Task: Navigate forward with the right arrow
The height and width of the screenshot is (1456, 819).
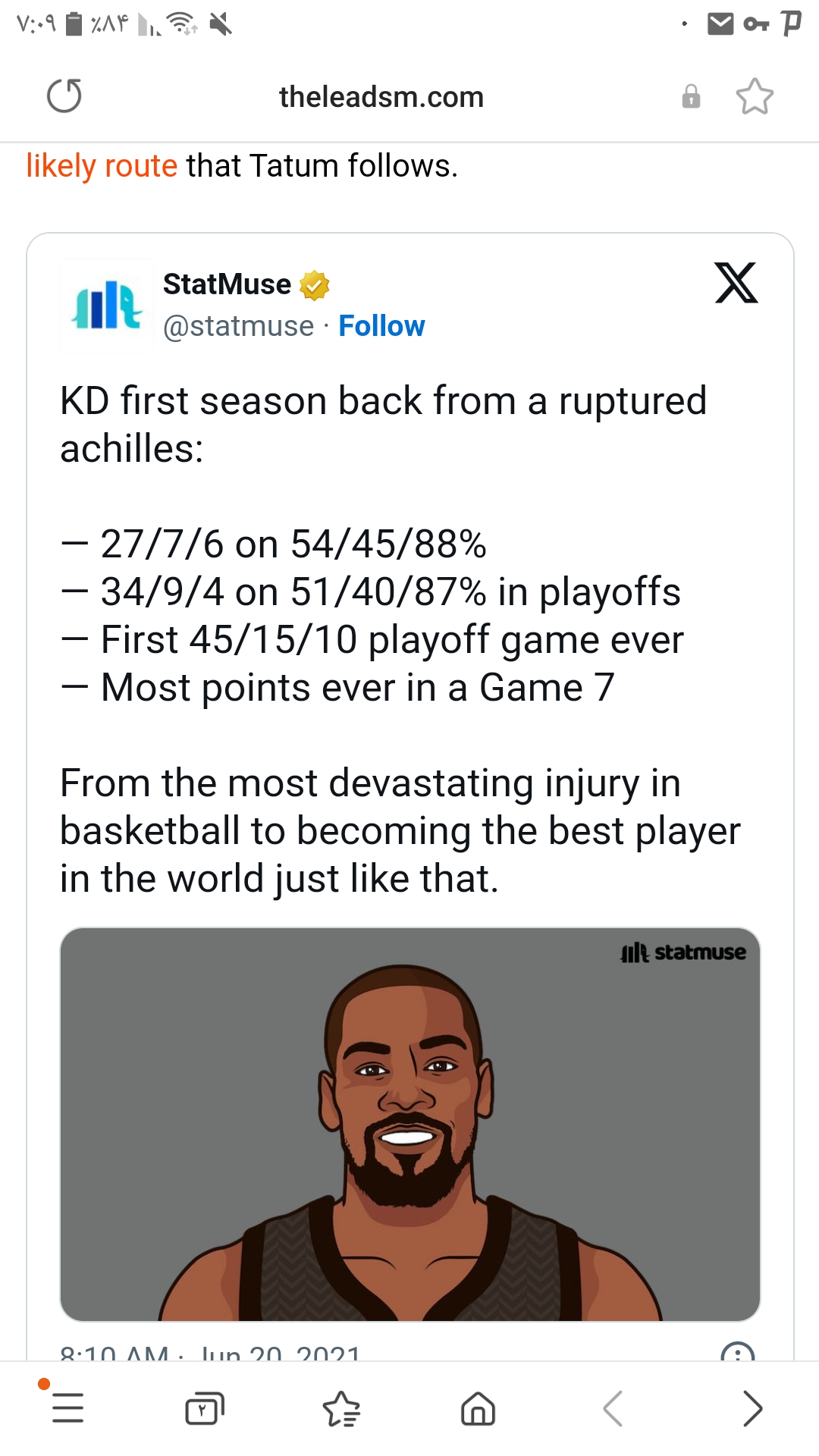Action: point(752,1408)
